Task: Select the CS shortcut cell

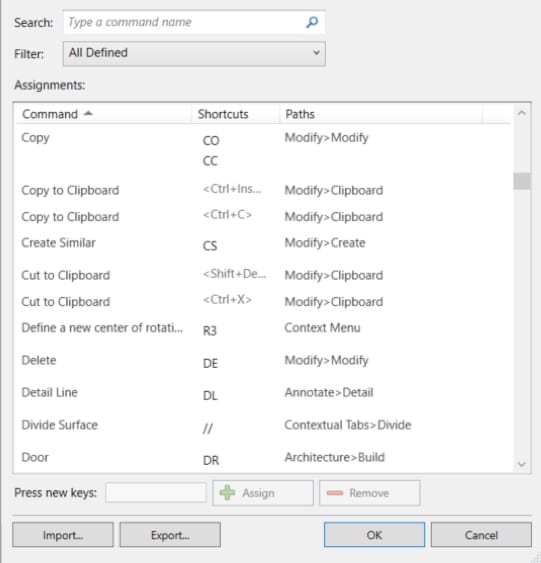Action: click(x=210, y=246)
